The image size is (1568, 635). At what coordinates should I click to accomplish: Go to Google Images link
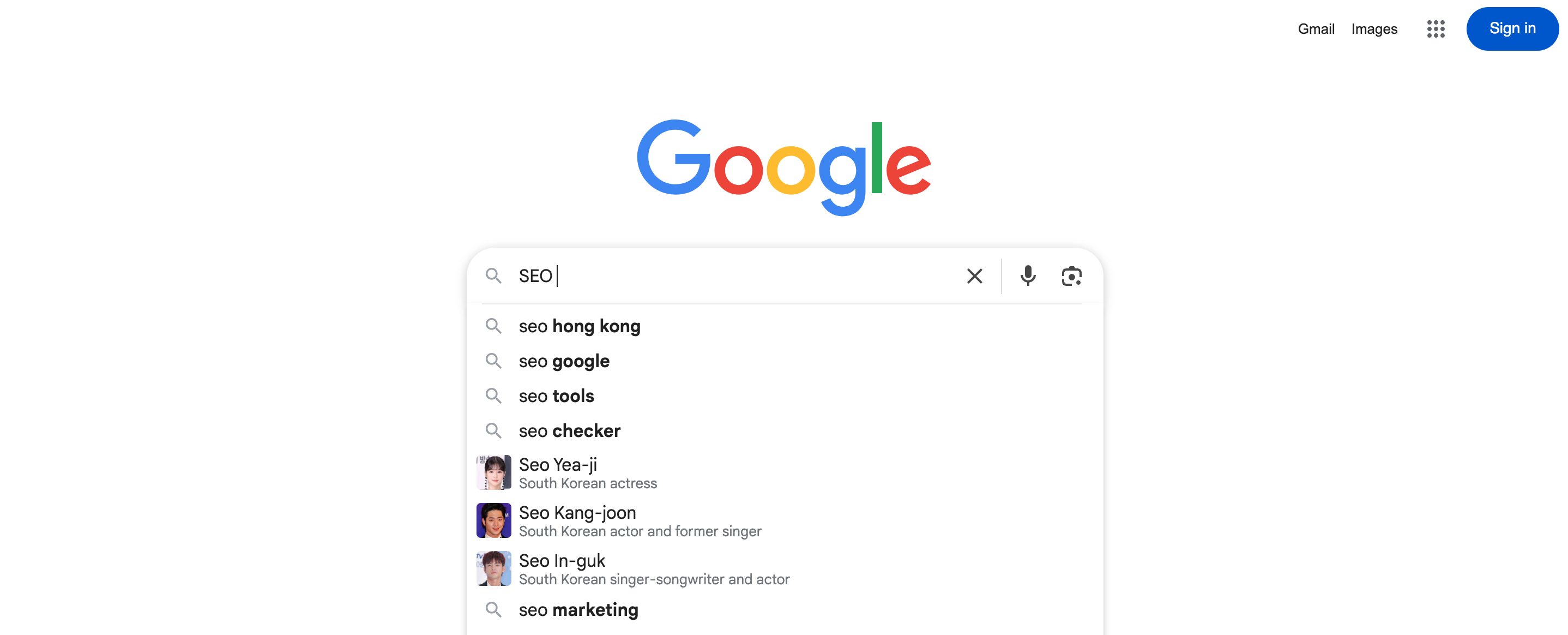pos(1374,28)
